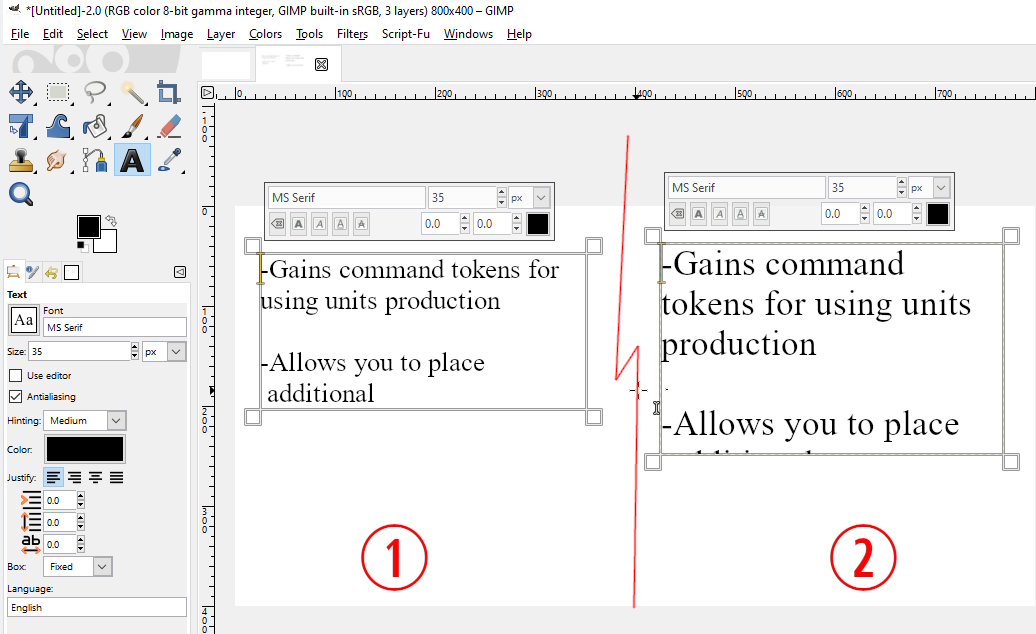1036x634 pixels.
Task: Click black color swatch in right on-canvas toolbar
Action: 938,214
